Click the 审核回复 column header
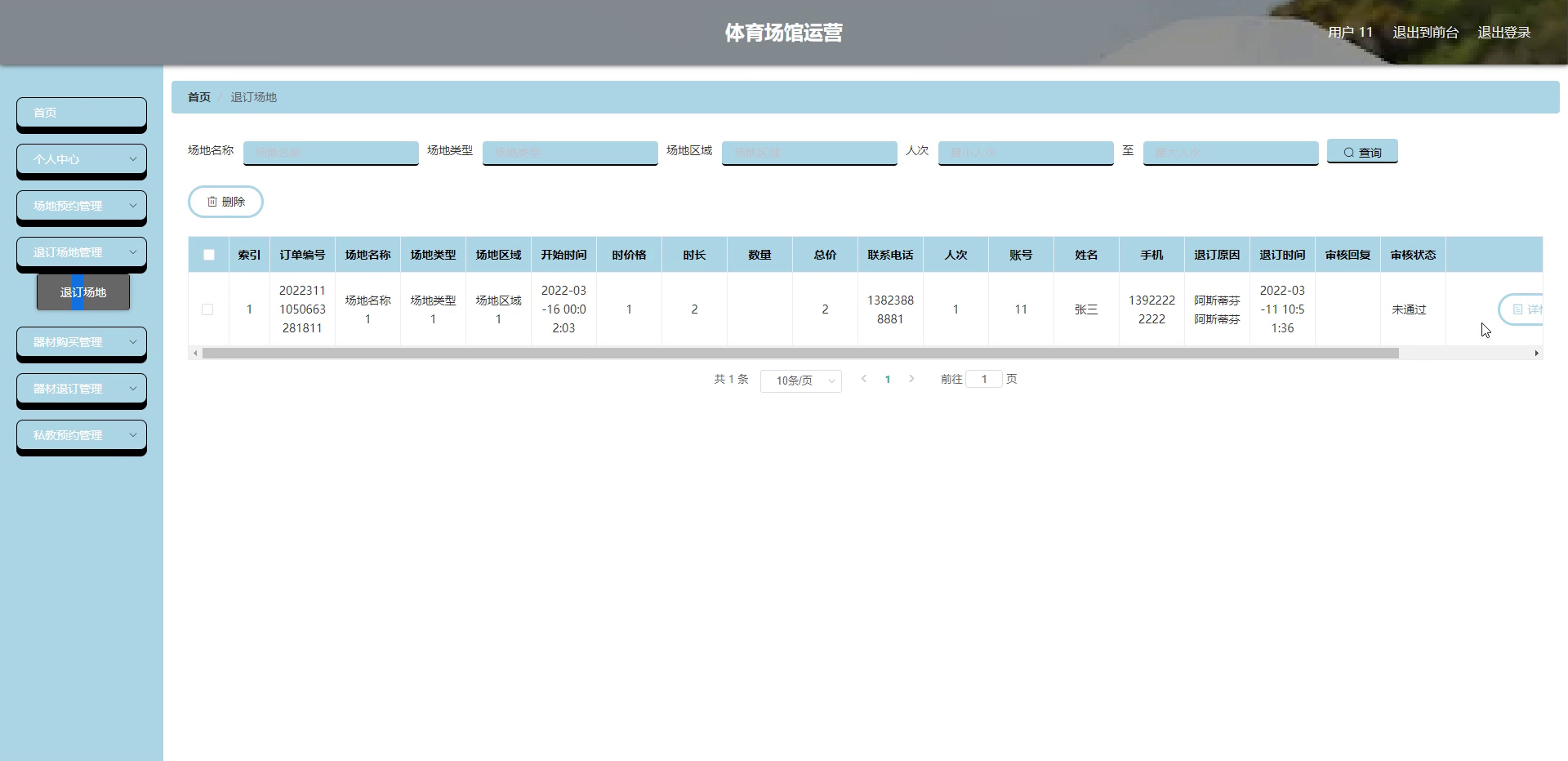The height and width of the screenshot is (761, 1568). pos(1347,255)
